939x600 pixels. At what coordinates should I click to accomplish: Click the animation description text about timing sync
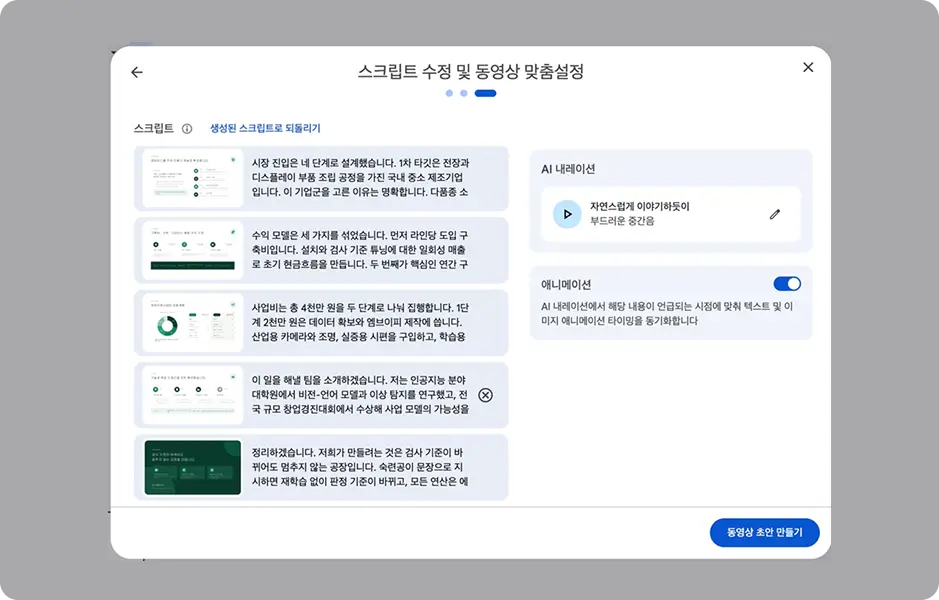667,314
